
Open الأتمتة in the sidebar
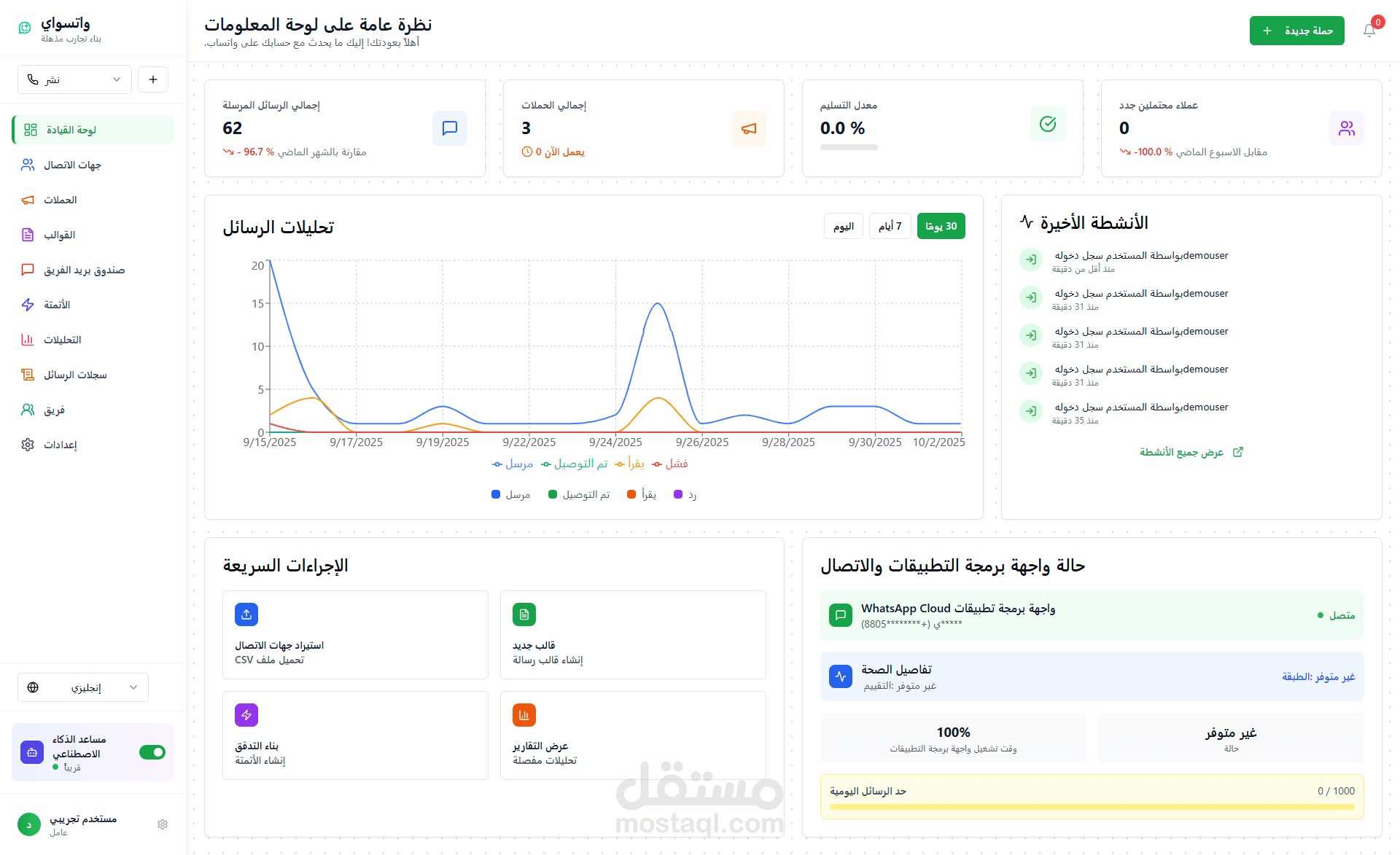click(x=93, y=305)
